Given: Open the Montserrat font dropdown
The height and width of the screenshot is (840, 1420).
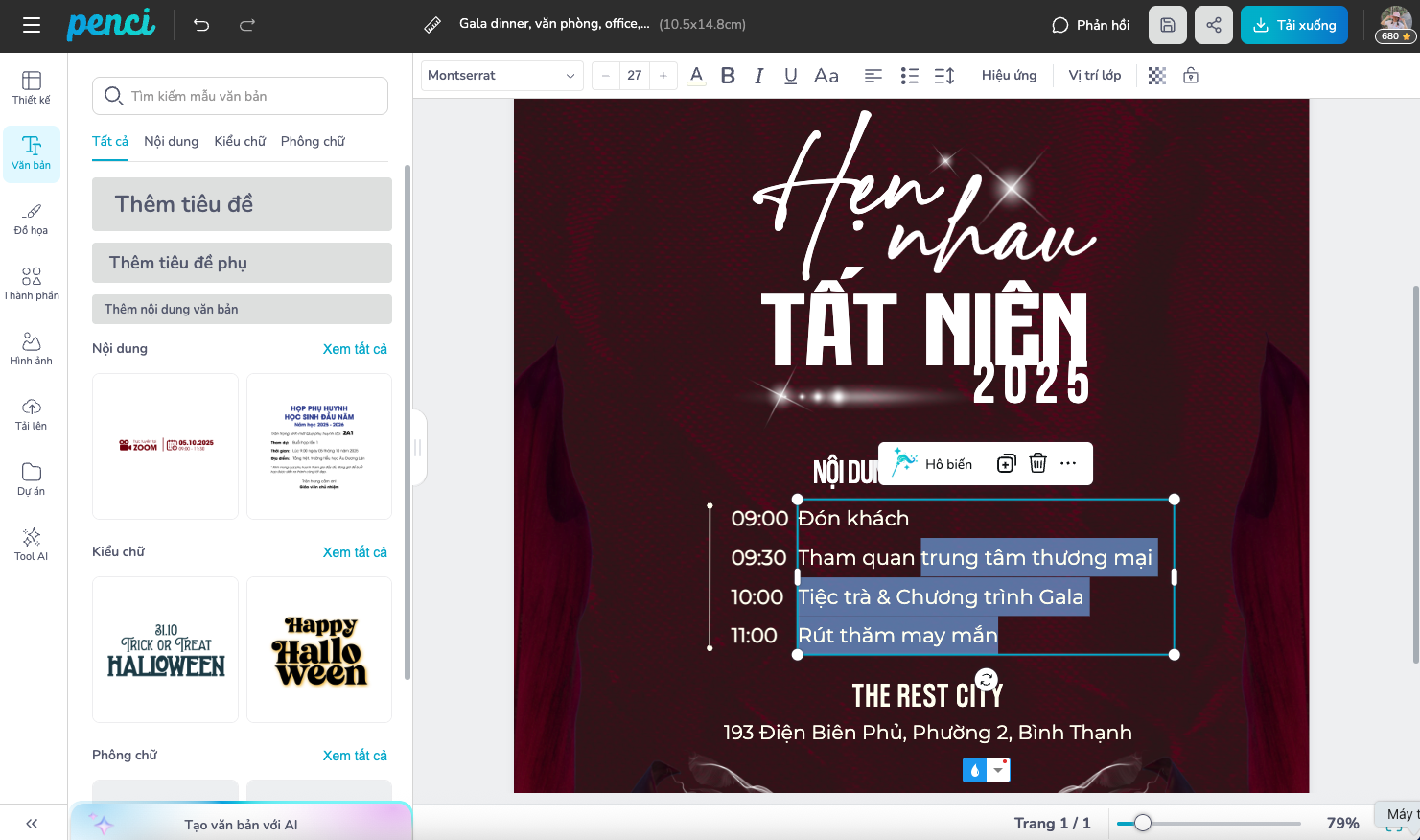Looking at the screenshot, I should pos(501,76).
